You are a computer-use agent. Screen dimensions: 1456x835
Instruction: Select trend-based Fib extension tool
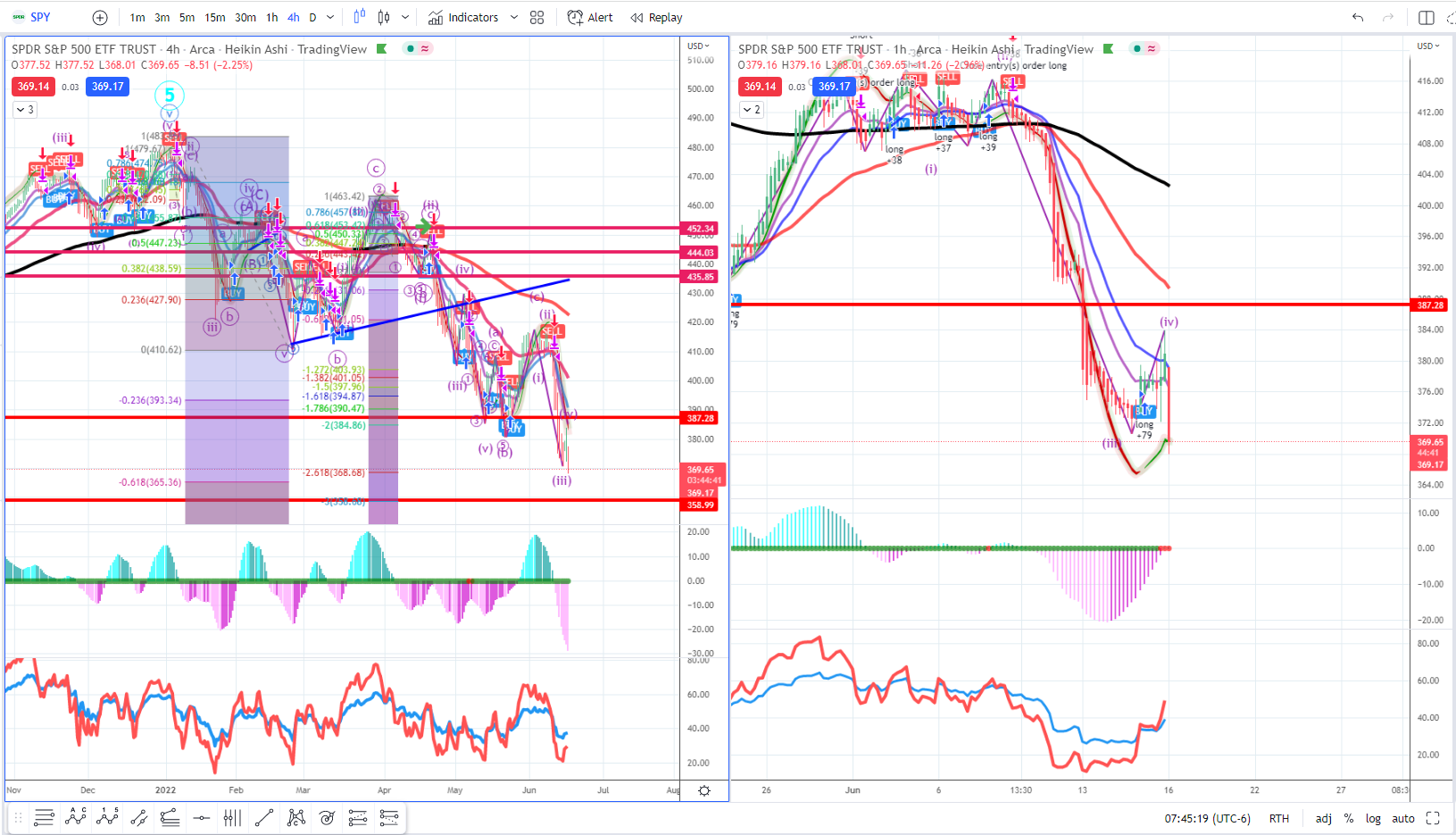point(389,817)
